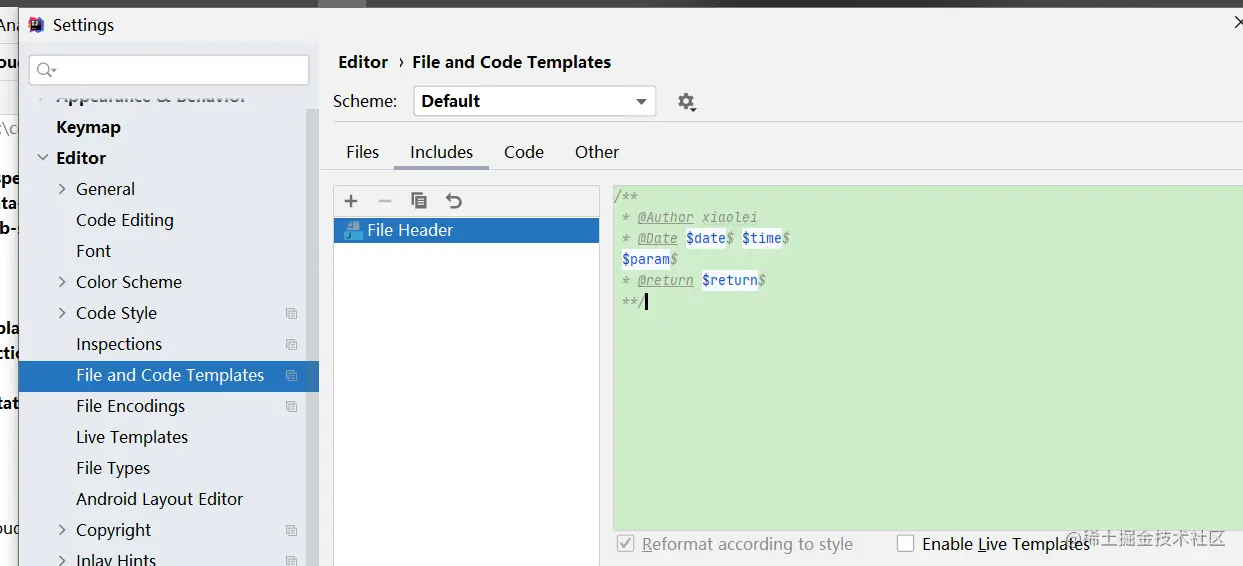Toggle Reformat according to style checkbox

coord(626,543)
